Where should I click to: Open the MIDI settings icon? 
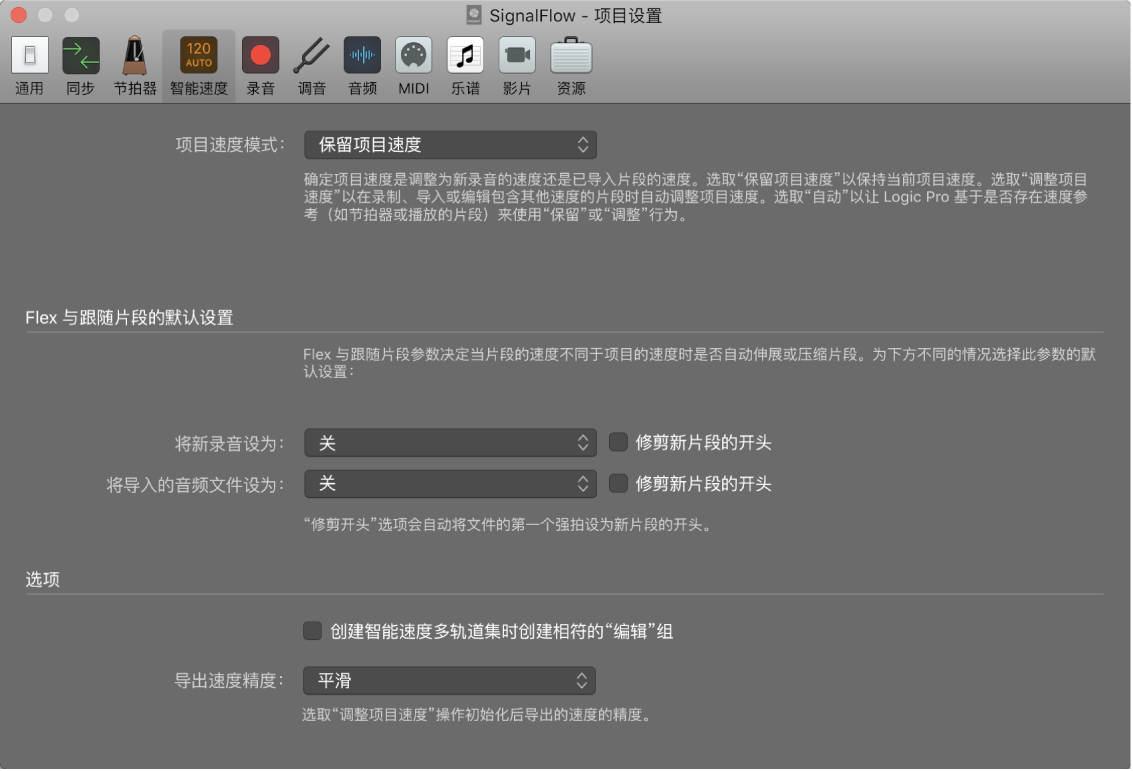(x=414, y=62)
